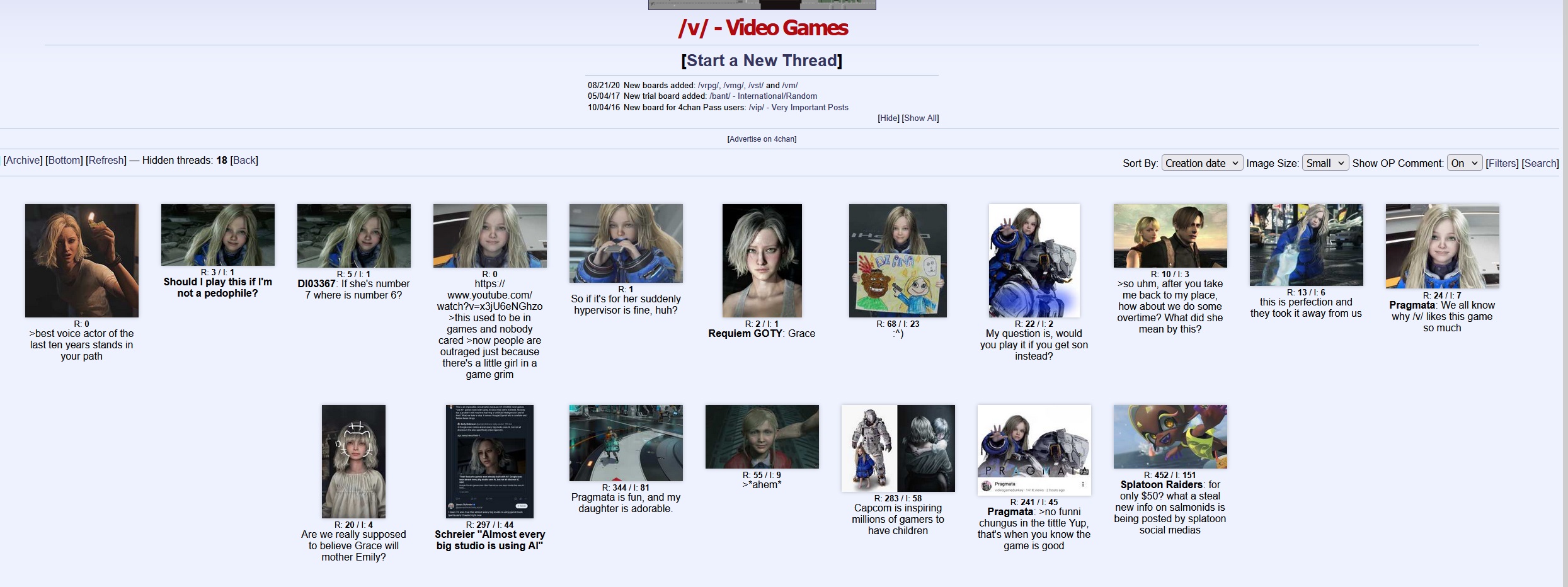
Task: Click the 'R: 22 / I: 2' stats
Action: tap(1034, 324)
